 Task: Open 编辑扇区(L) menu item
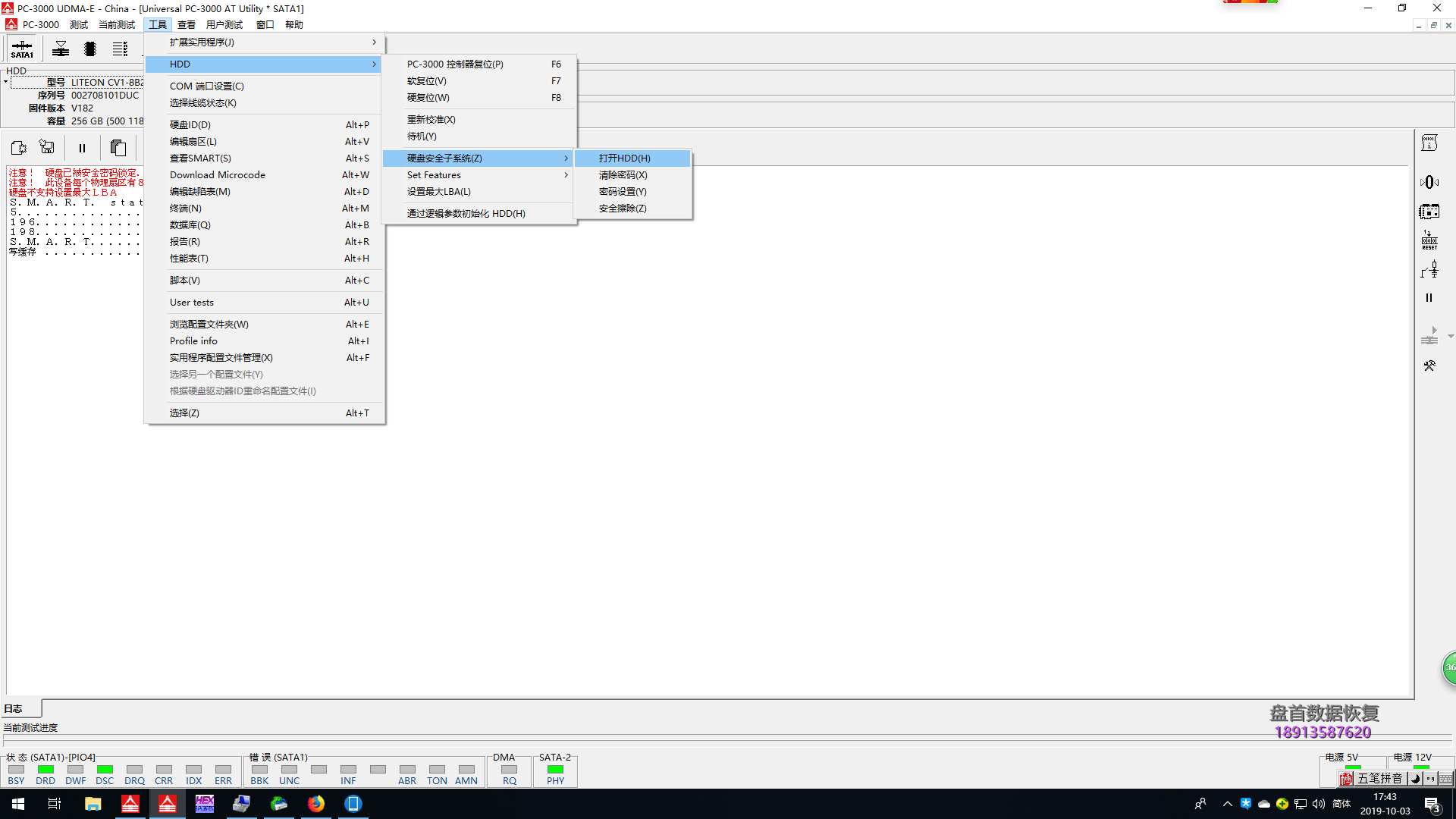point(264,142)
